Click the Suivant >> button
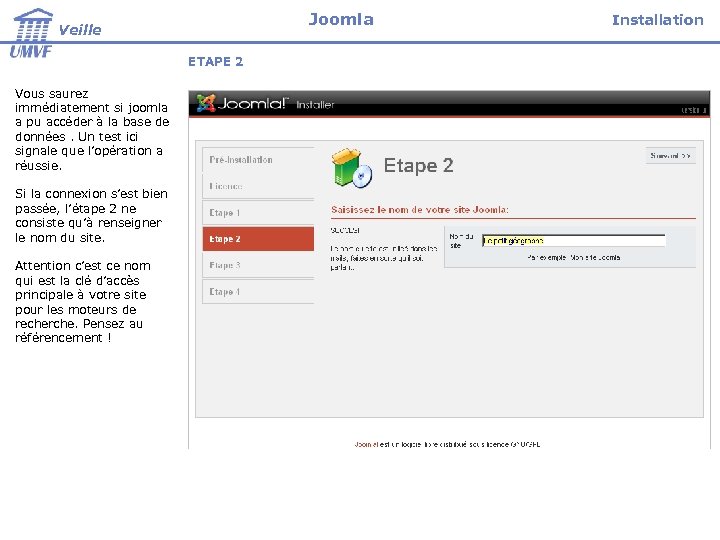Image resolution: width=720 pixels, height=540 pixels. tap(670, 156)
